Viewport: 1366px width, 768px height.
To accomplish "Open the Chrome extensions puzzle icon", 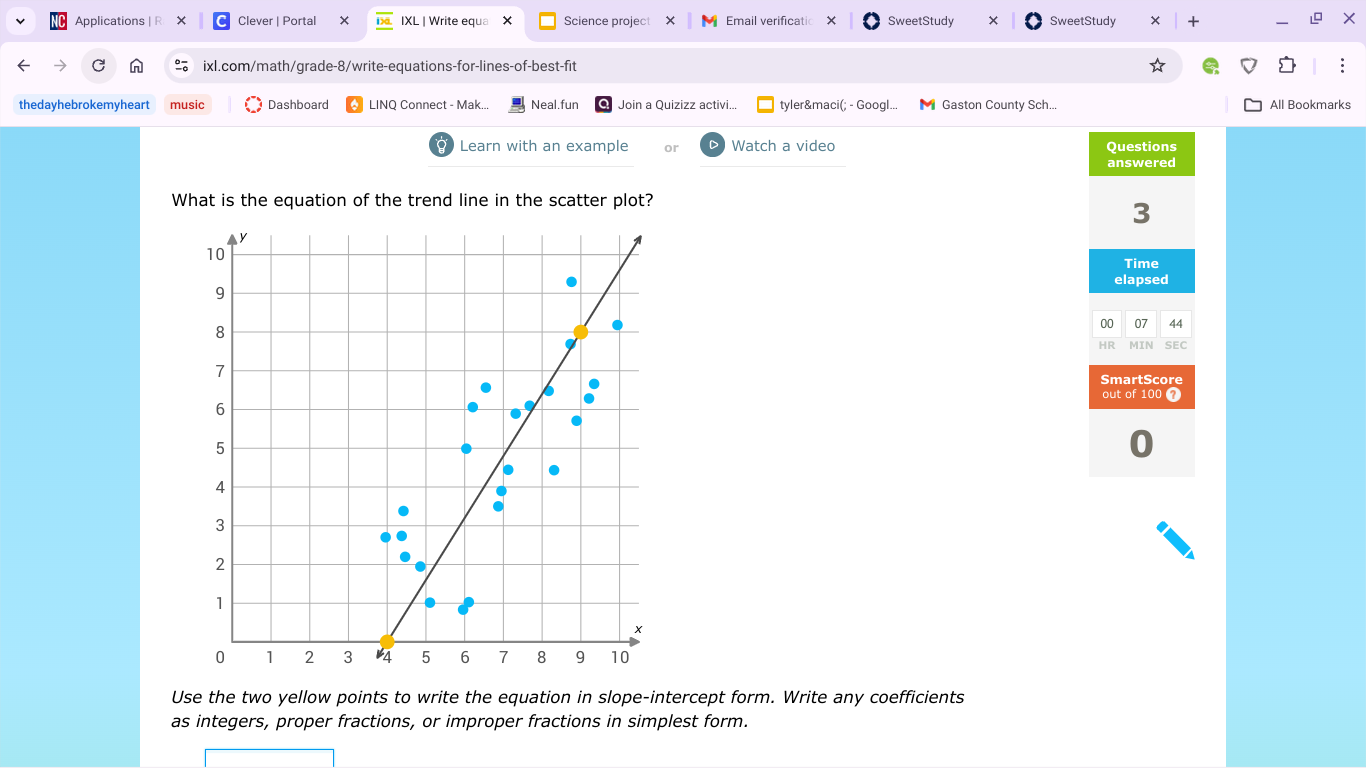I will point(1287,66).
